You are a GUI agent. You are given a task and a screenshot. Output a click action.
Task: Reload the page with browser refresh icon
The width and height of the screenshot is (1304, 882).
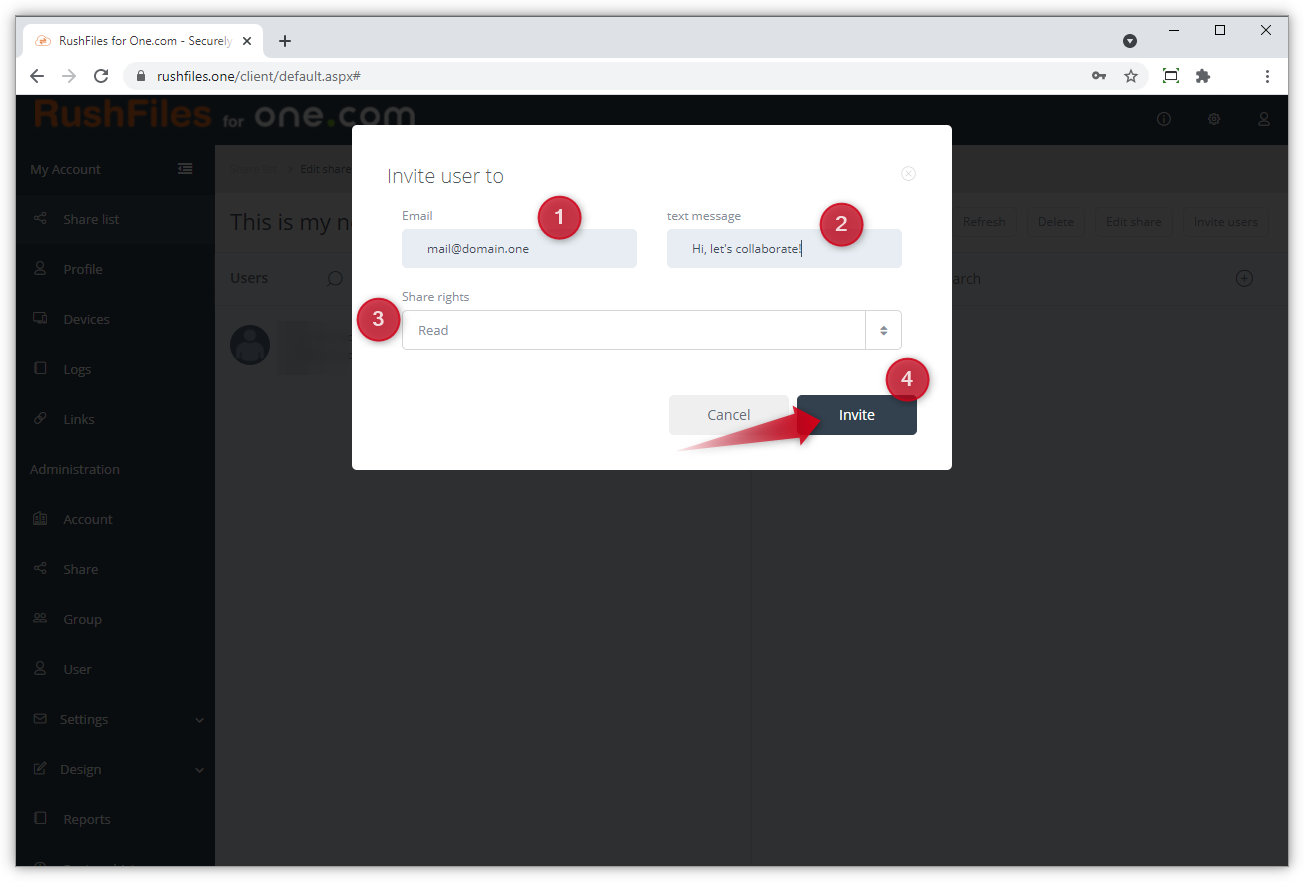tap(101, 76)
